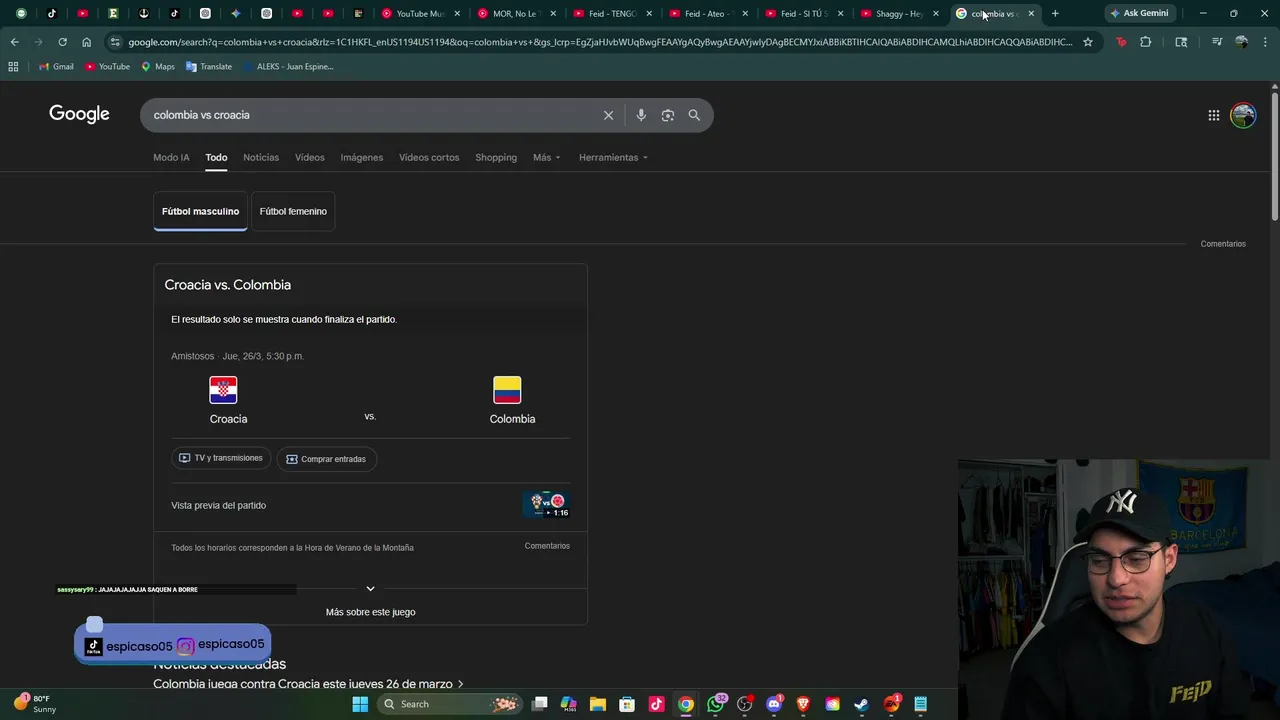
Task: Select the Fútbol masculino tab
Action: 200,211
